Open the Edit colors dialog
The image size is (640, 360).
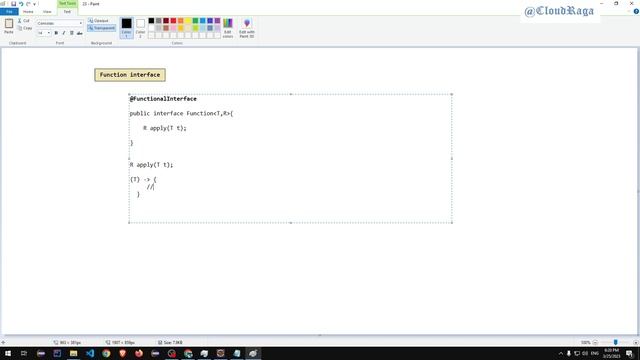[x=228, y=28]
